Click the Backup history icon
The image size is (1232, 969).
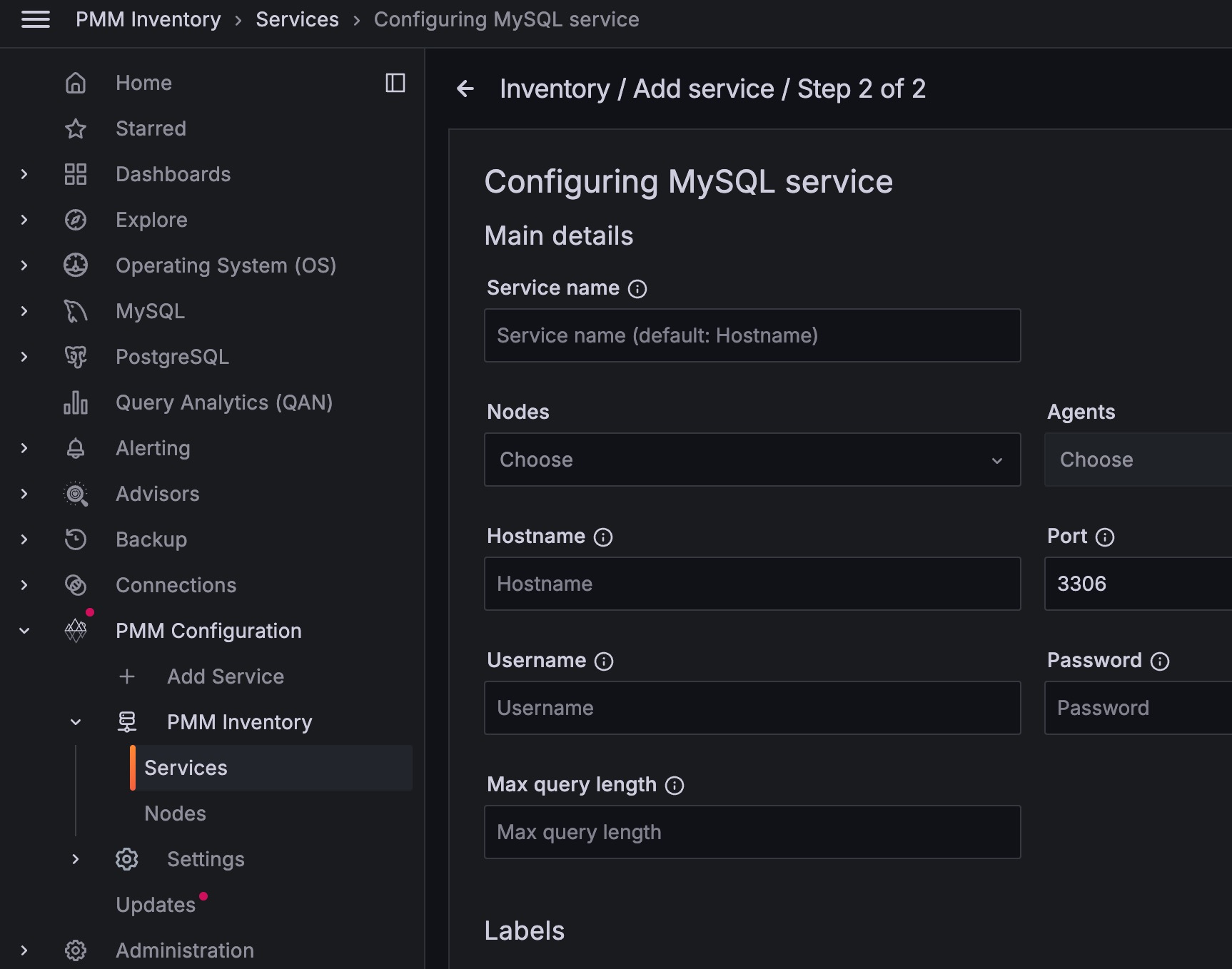pos(76,539)
